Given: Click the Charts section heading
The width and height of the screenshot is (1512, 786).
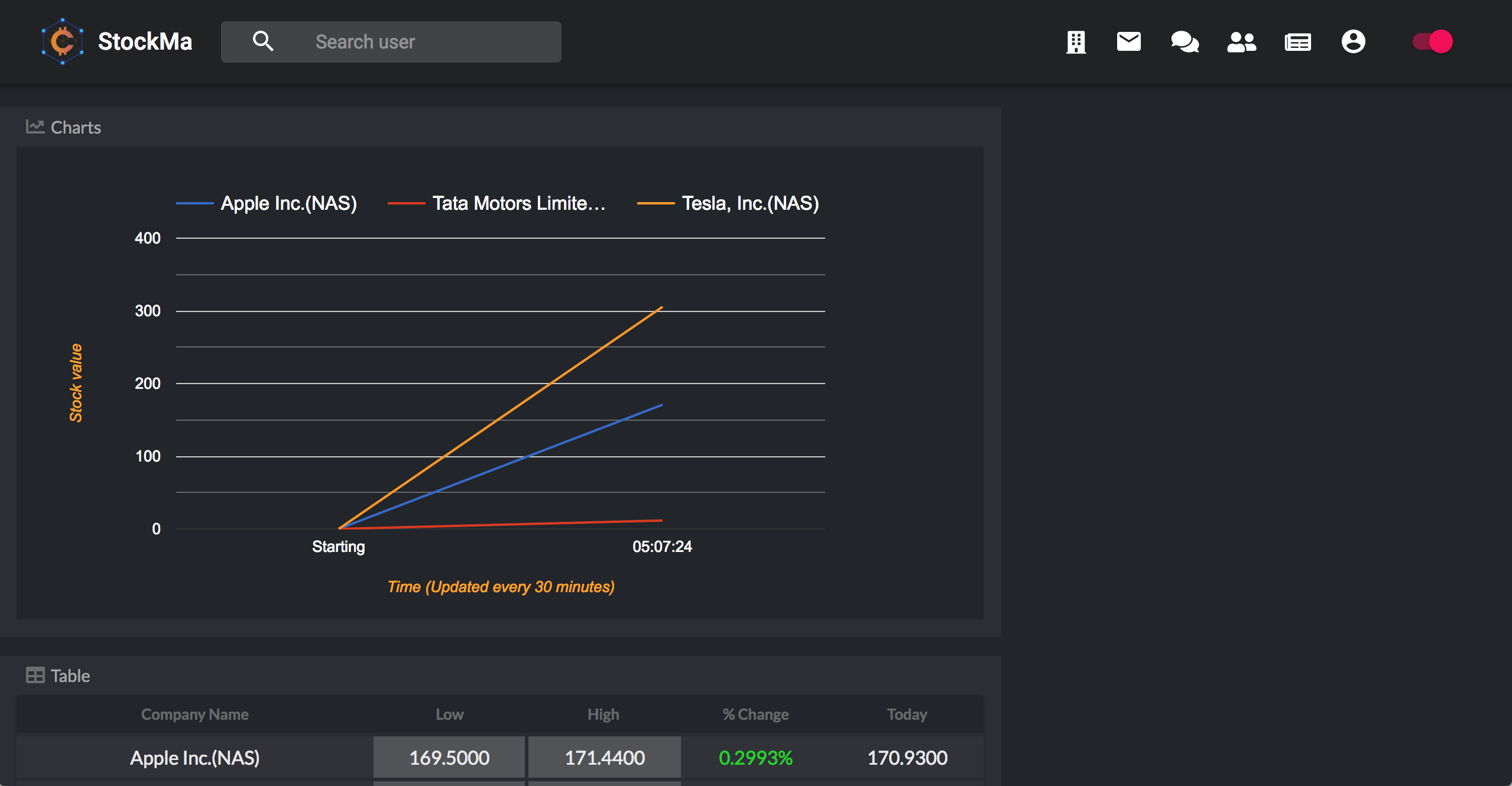Looking at the screenshot, I should pyautogui.click(x=76, y=128).
